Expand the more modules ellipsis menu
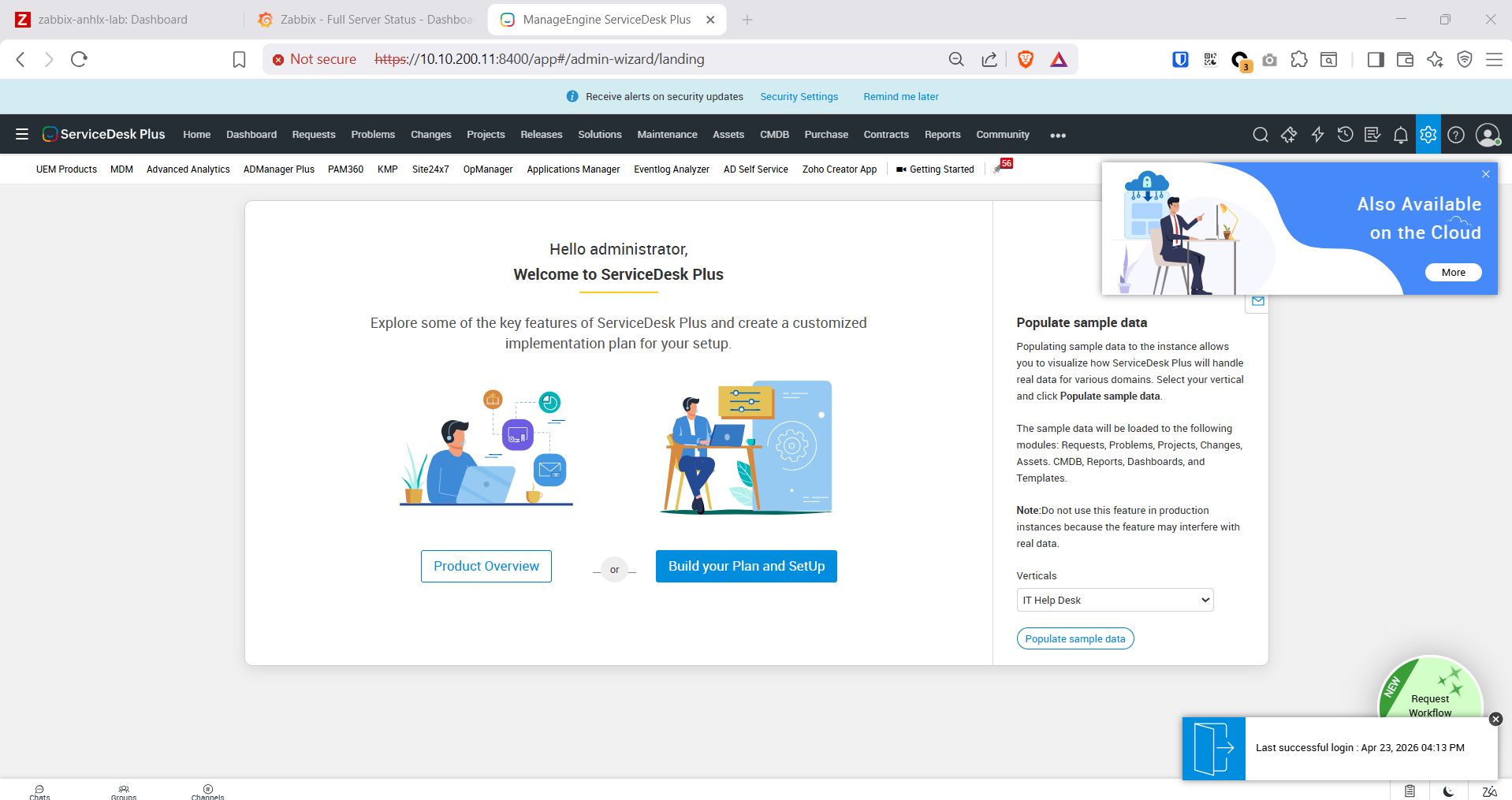 1058,136
